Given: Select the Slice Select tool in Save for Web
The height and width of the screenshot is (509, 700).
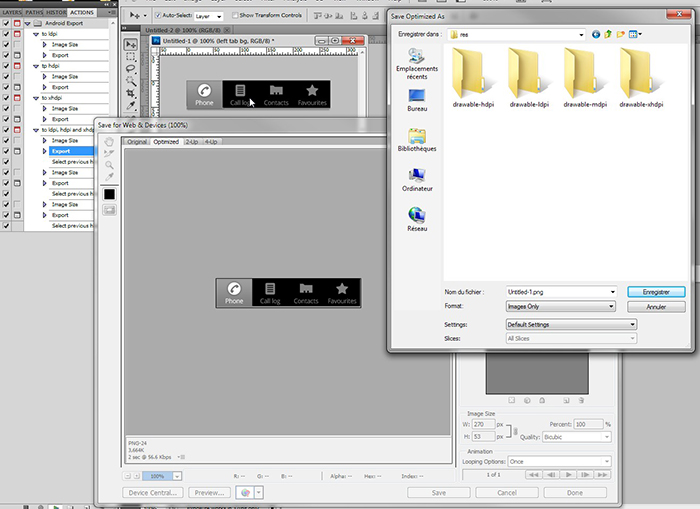Looking at the screenshot, I should pyautogui.click(x=109, y=153).
